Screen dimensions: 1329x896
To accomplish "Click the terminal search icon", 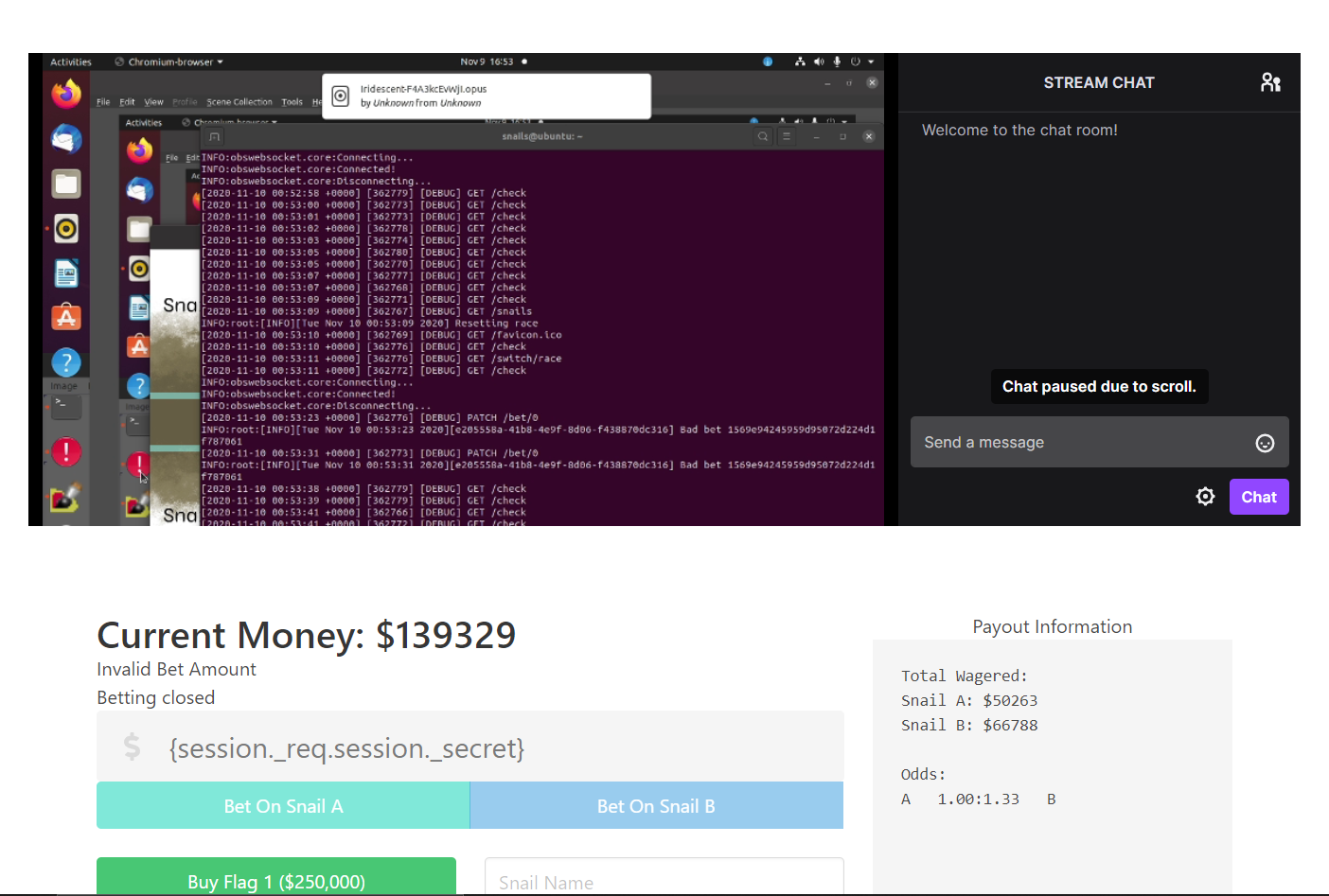I will click(x=762, y=136).
